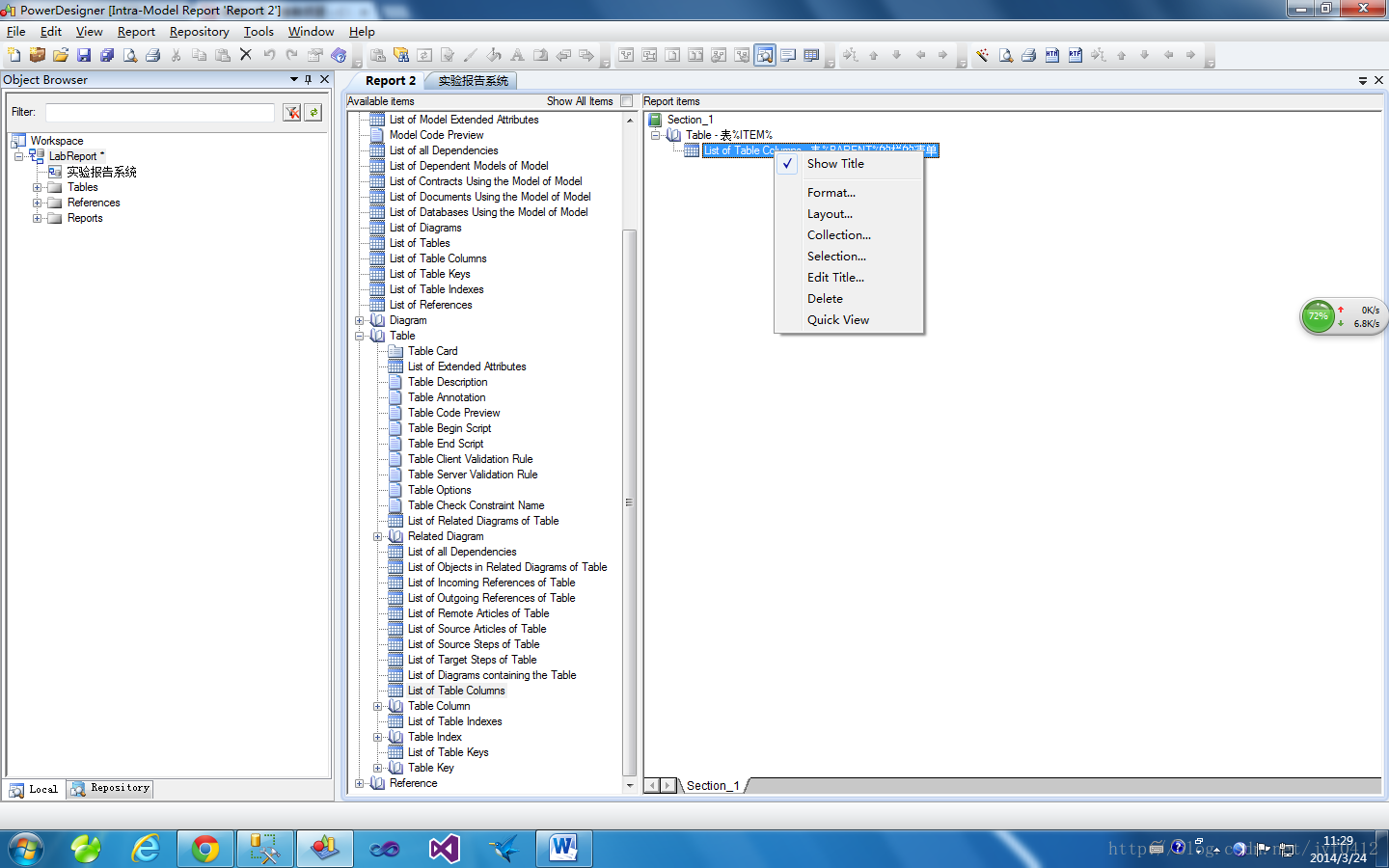This screenshot has width=1389, height=868.
Task: Click the report Print Preview icon
Action: click(1005, 55)
